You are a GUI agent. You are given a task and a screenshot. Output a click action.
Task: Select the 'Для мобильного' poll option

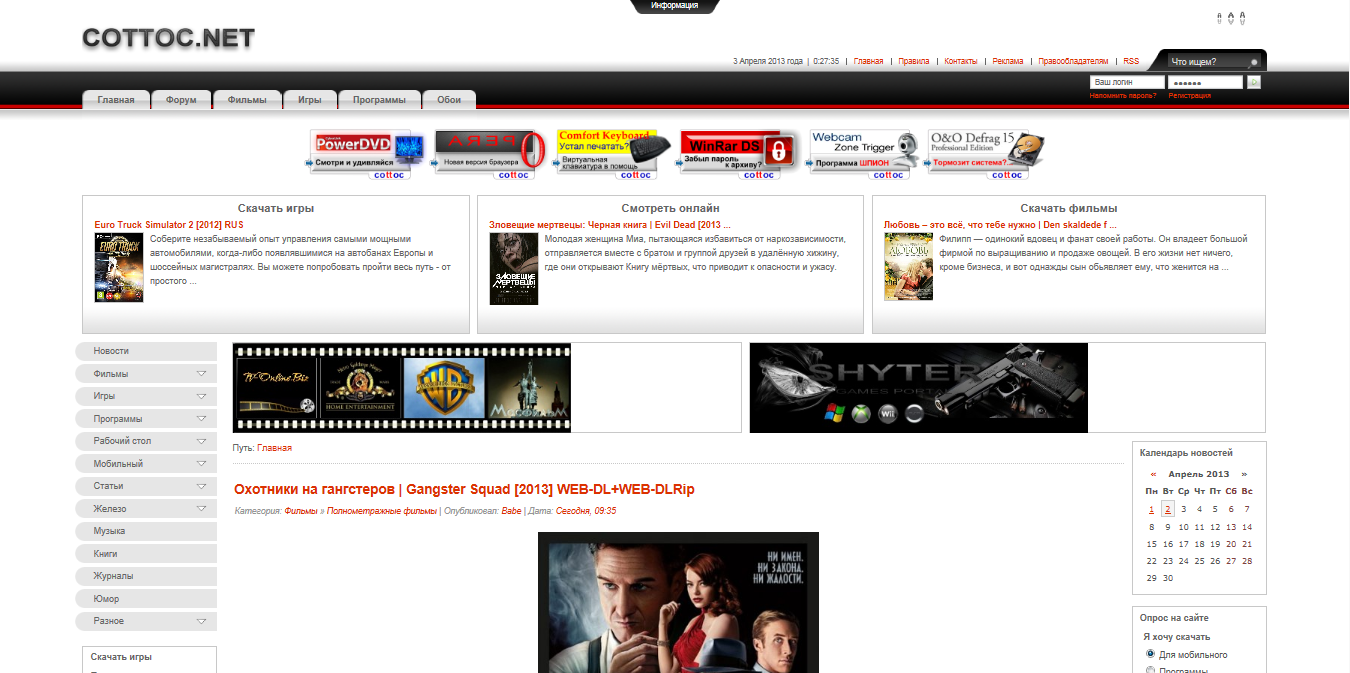(1150, 654)
